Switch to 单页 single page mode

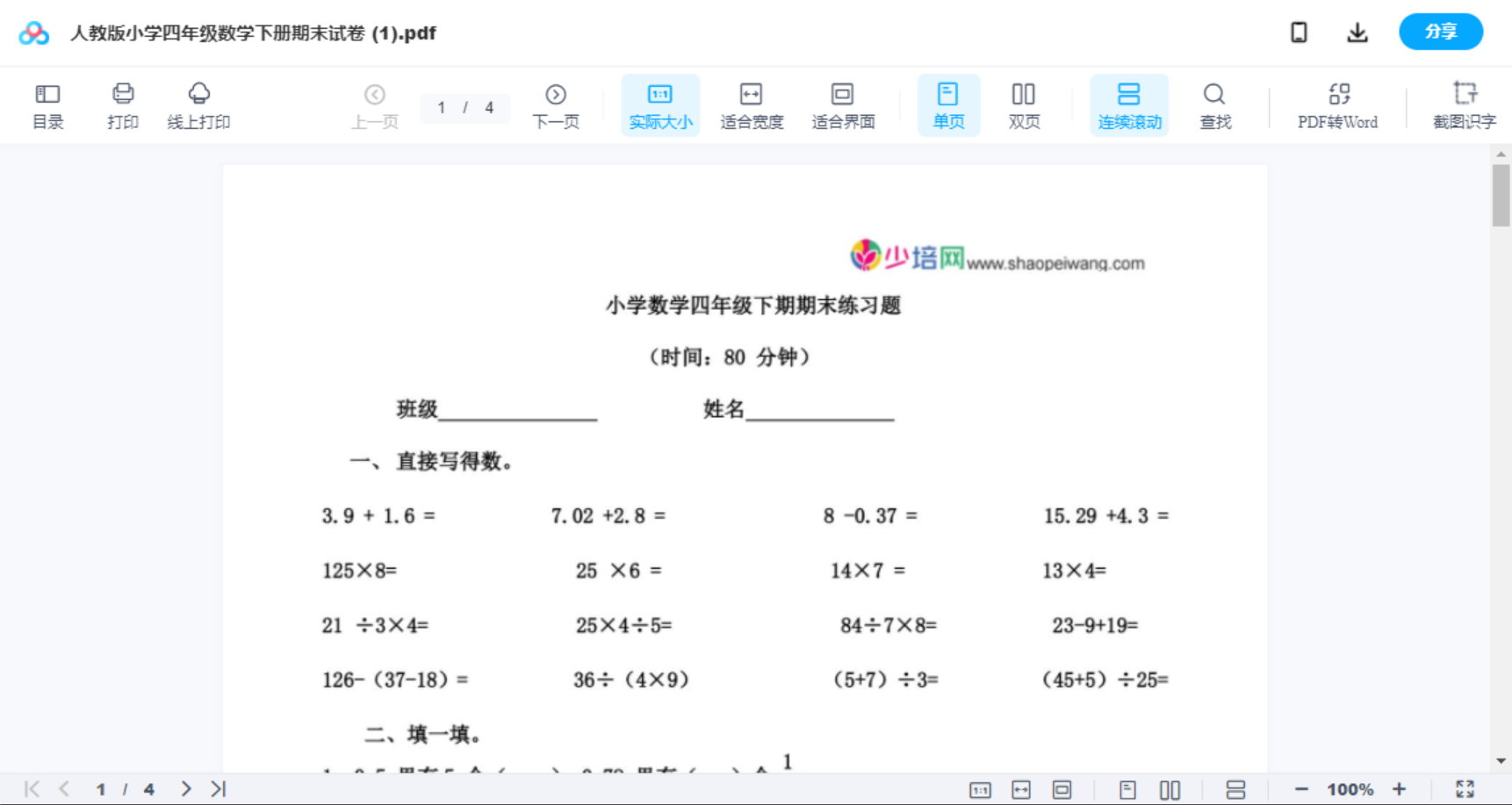(948, 104)
